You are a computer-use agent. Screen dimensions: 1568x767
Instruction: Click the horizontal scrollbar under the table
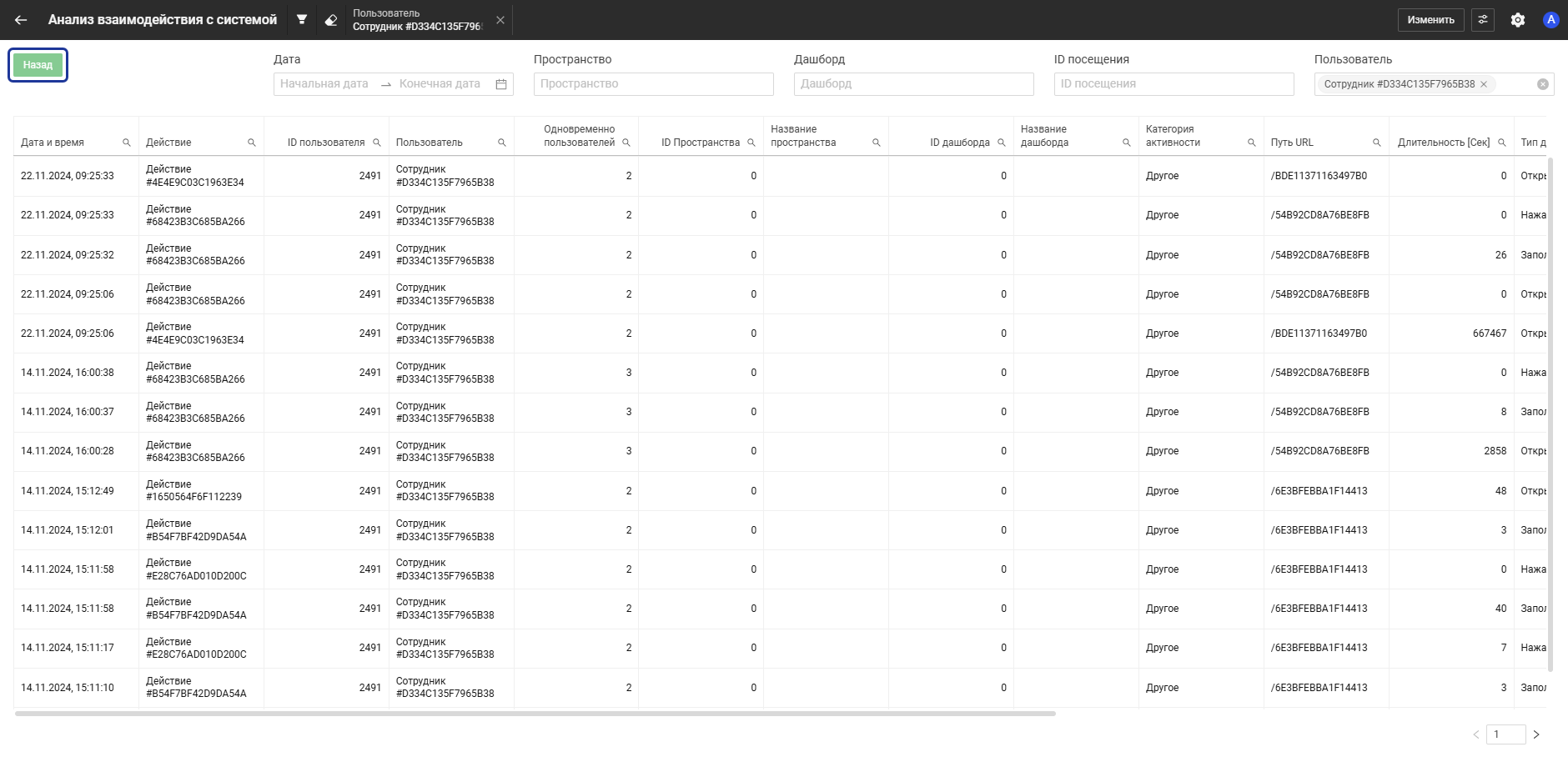(535, 714)
